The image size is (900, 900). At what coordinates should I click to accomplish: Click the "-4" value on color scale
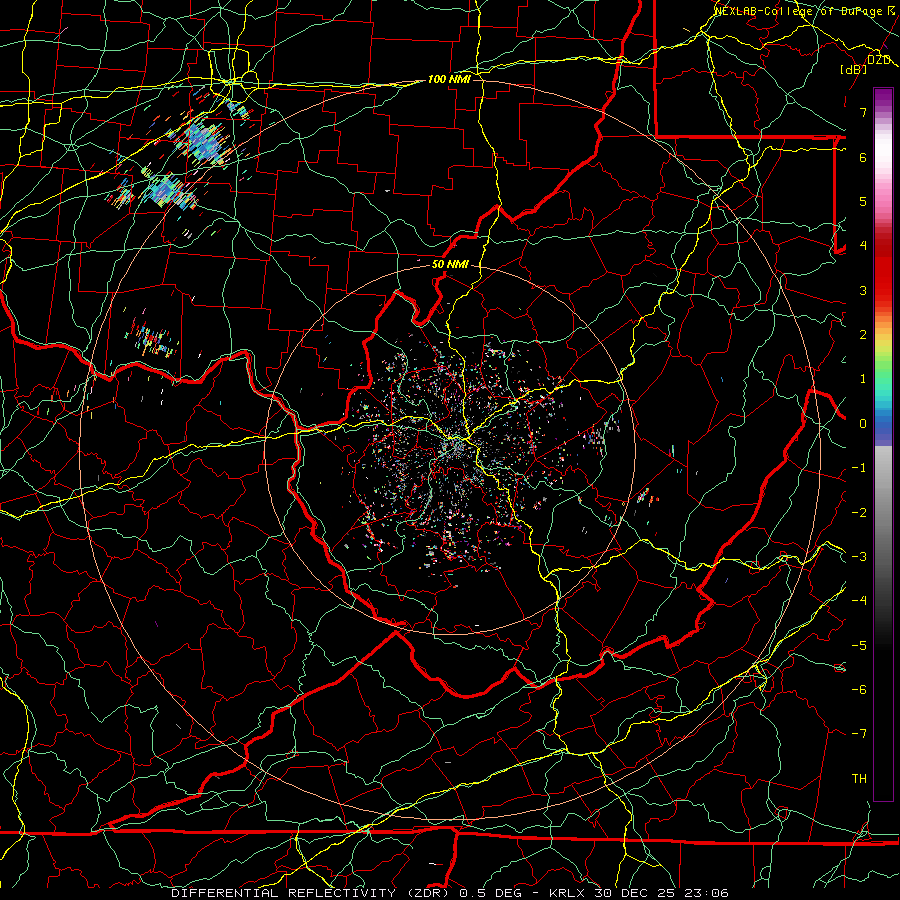pyautogui.click(x=859, y=600)
